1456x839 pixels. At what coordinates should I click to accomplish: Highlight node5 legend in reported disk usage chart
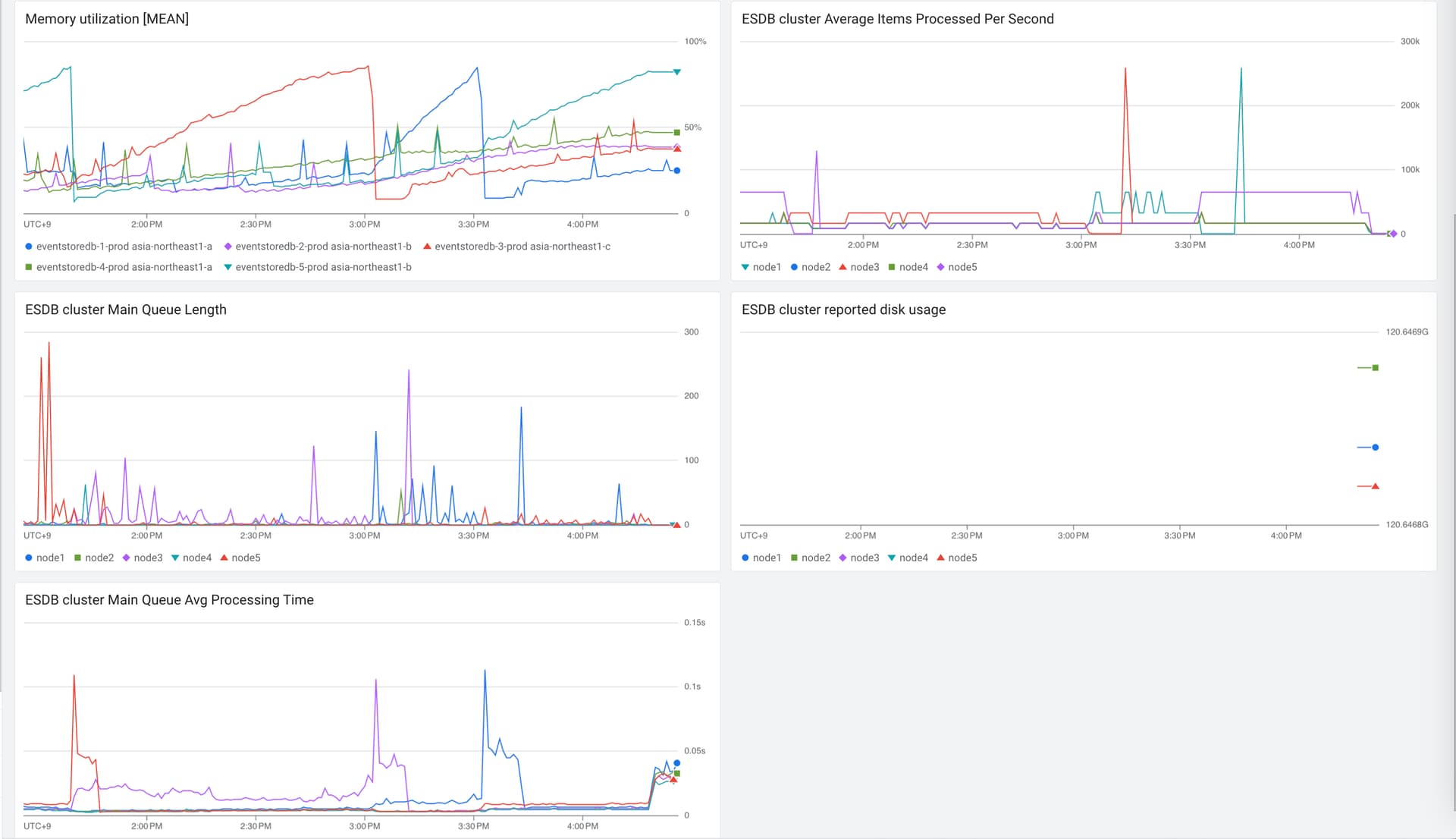pyautogui.click(x=956, y=558)
